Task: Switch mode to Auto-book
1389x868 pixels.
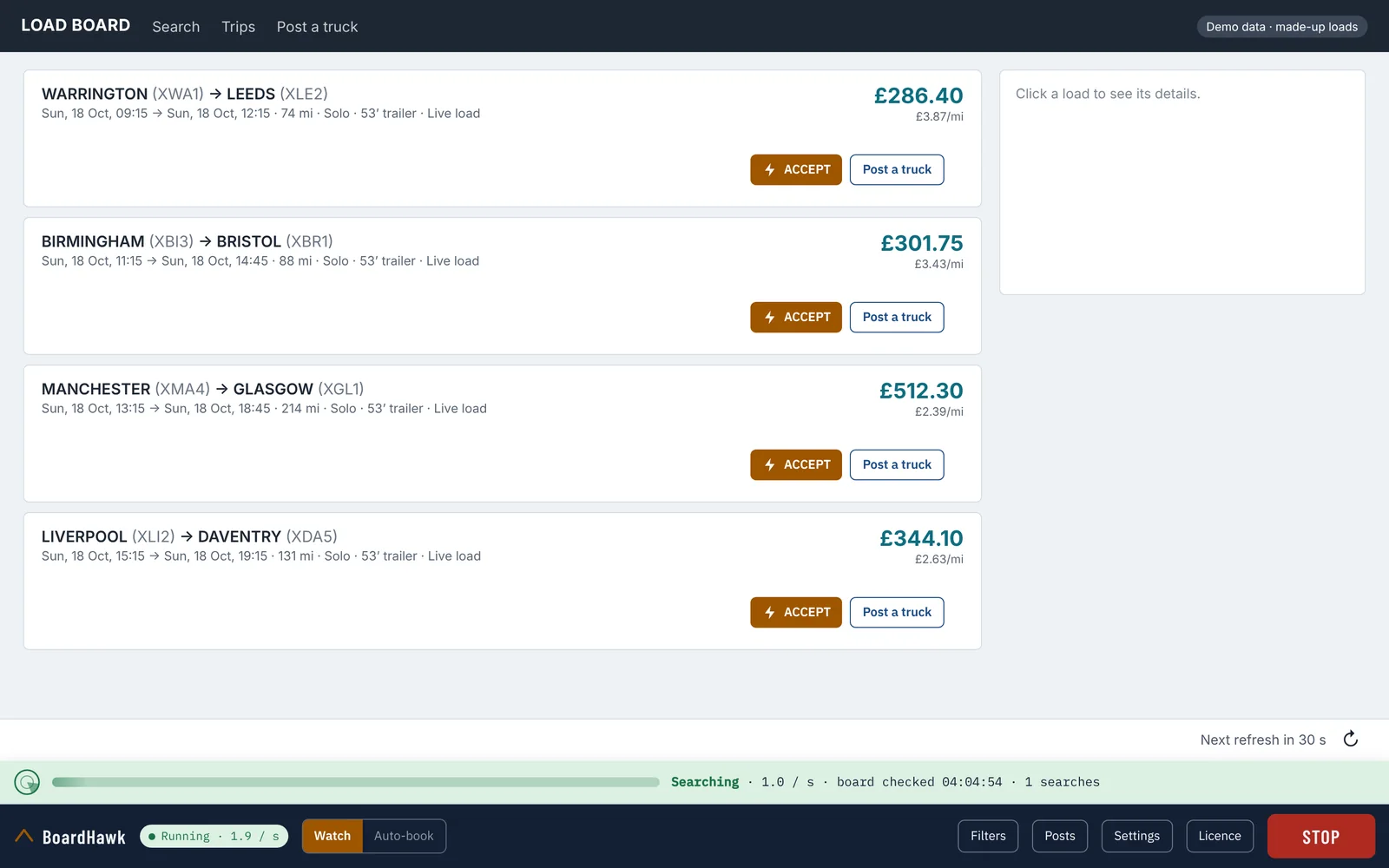Action: tap(404, 836)
